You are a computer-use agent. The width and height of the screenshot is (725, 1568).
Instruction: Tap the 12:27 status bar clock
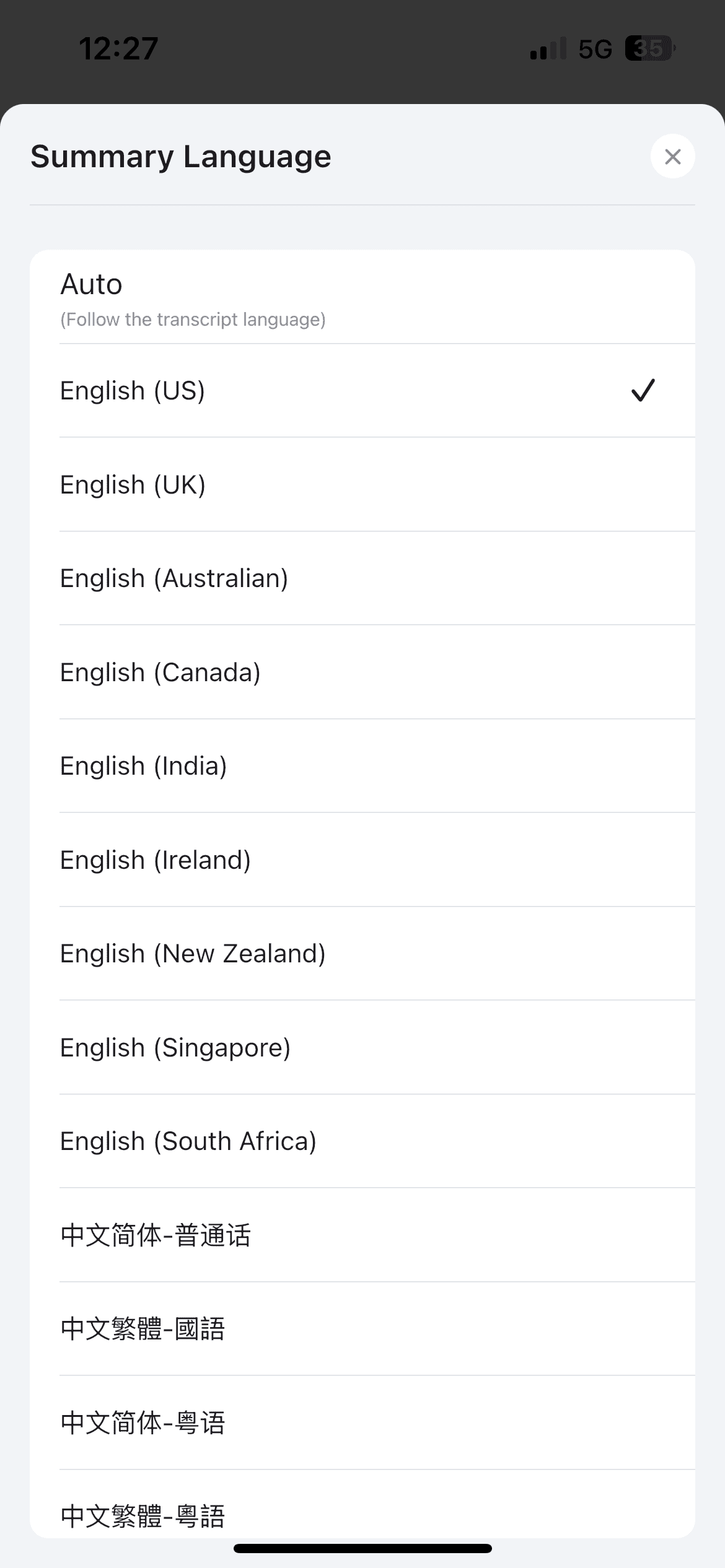coord(118,49)
